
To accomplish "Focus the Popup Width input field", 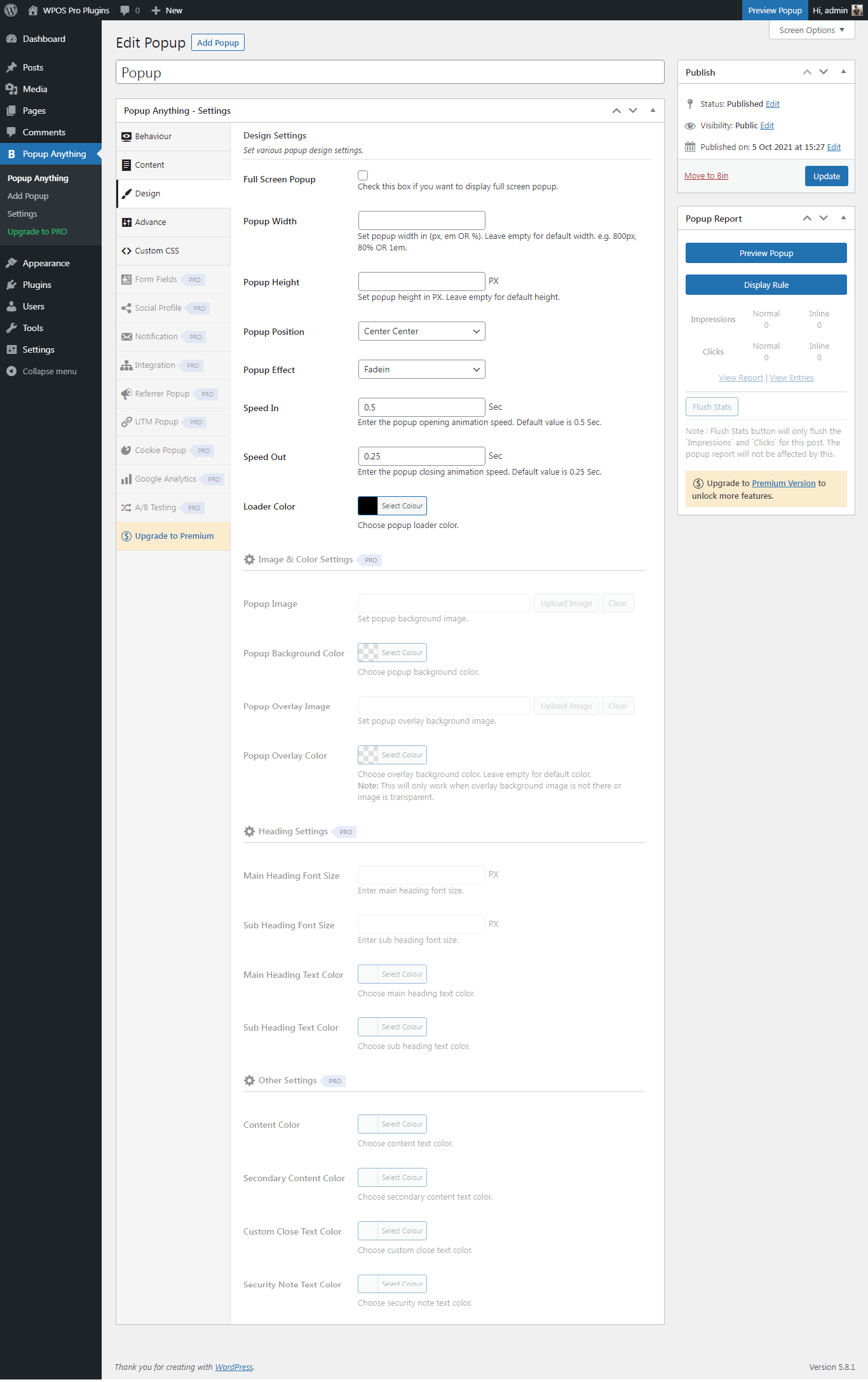I will [x=421, y=220].
